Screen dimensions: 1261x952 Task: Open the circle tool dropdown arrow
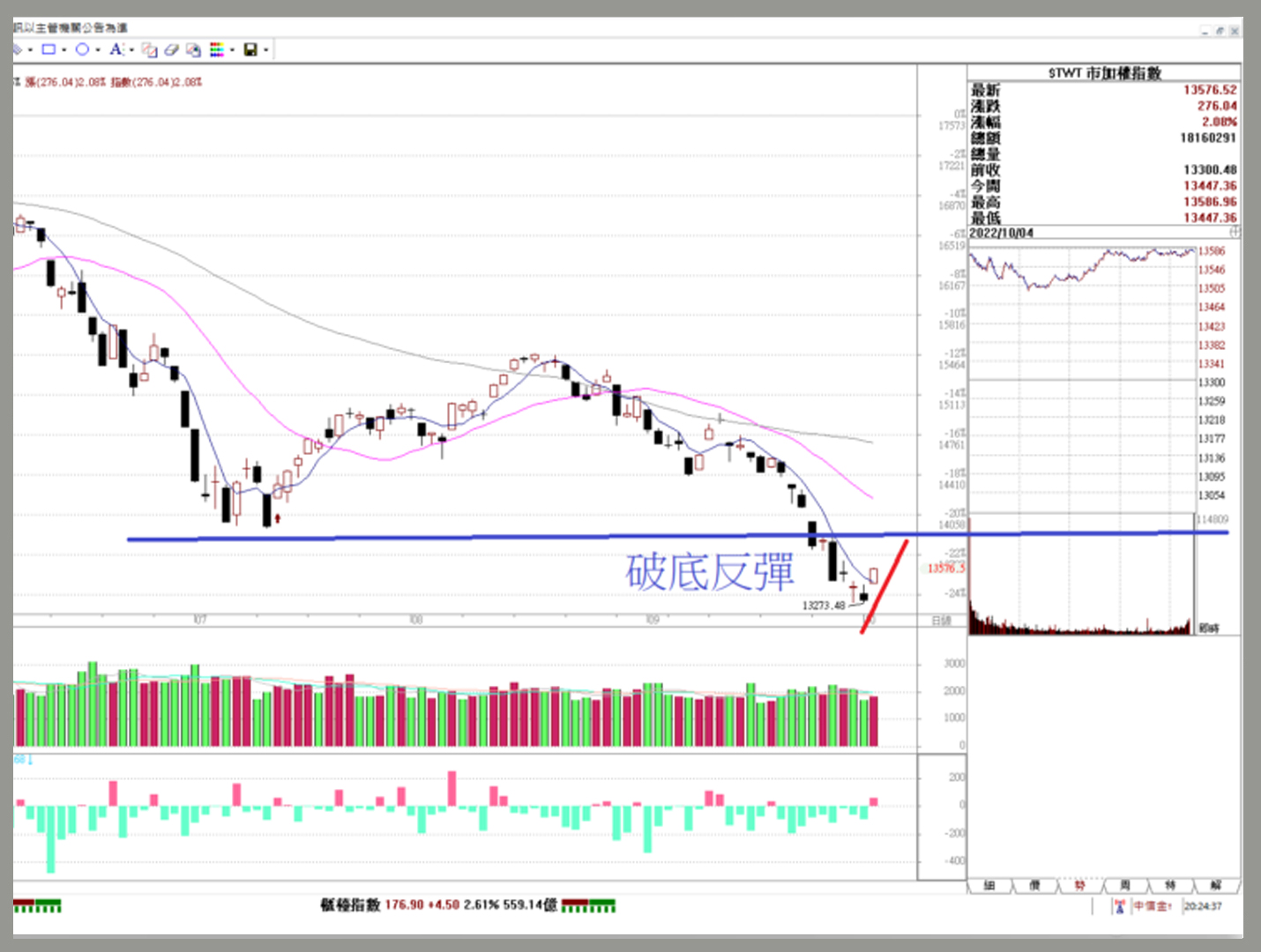97,50
